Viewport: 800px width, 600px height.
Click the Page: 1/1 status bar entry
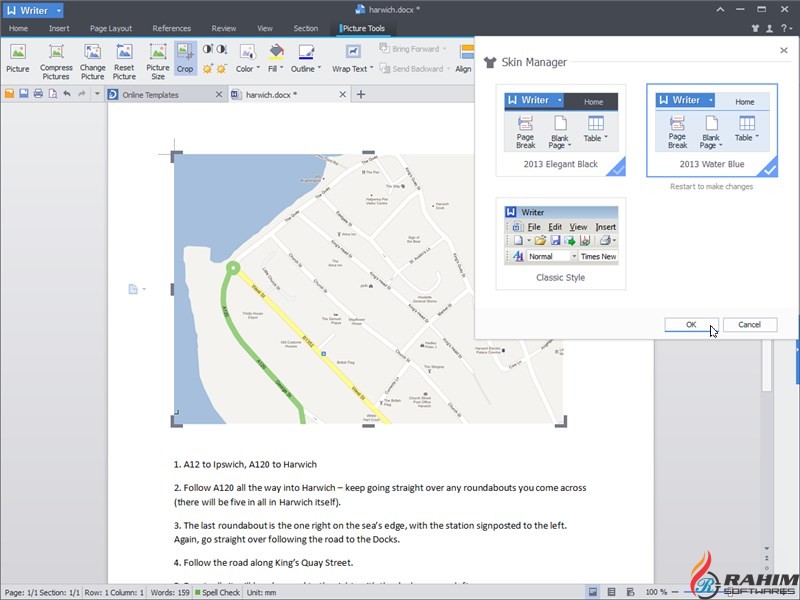coord(21,592)
